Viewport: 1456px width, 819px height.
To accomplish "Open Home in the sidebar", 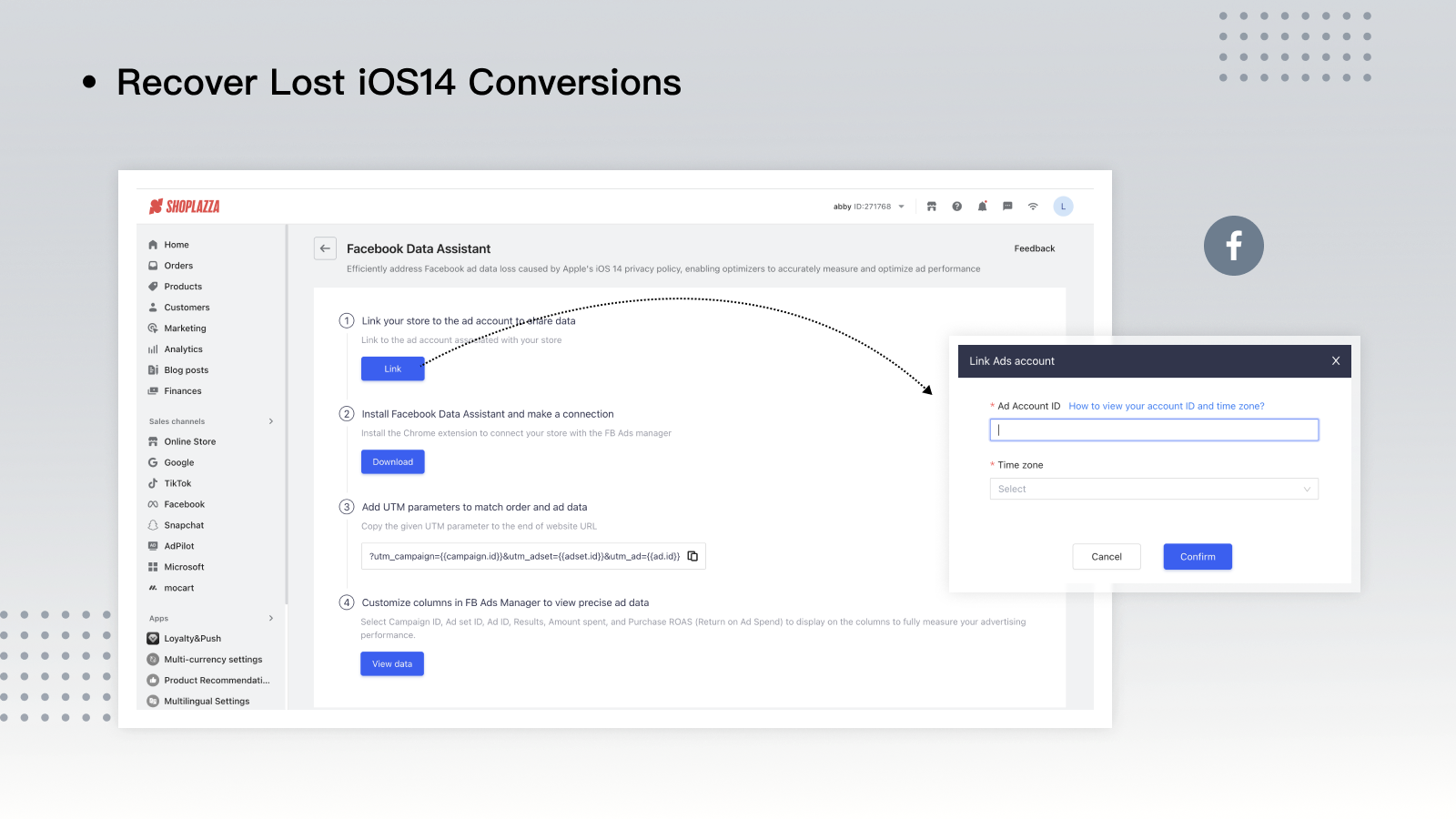I will [x=177, y=245].
